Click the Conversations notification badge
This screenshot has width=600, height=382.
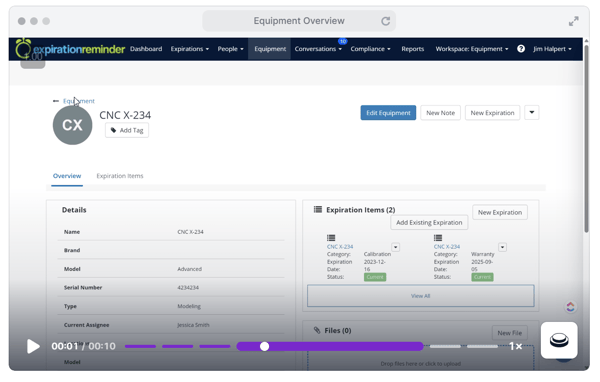(x=342, y=41)
